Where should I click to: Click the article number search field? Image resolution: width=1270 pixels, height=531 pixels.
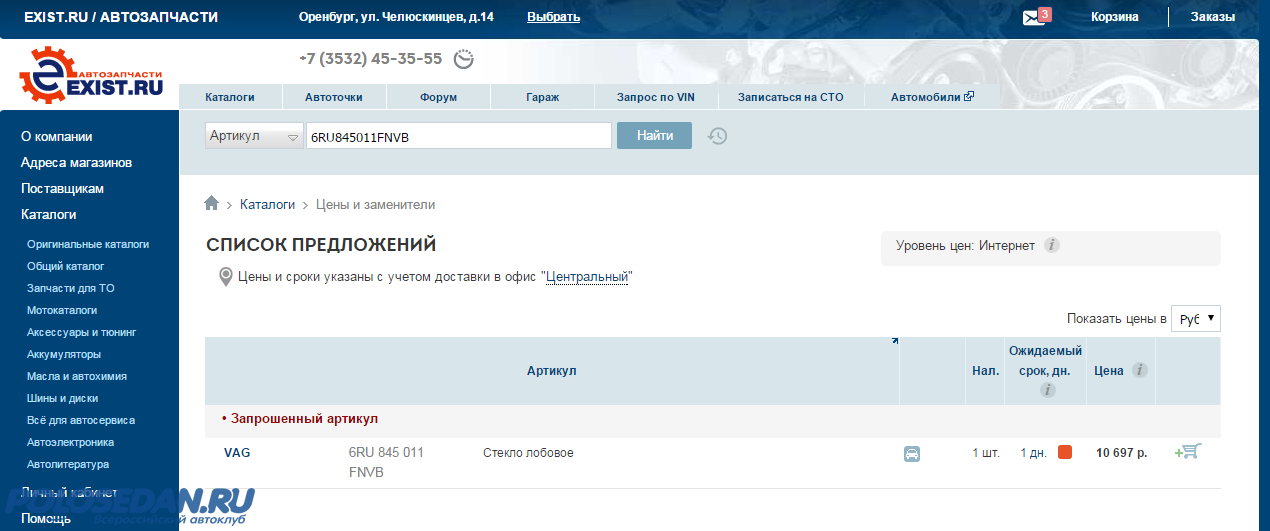pyautogui.click(x=458, y=136)
